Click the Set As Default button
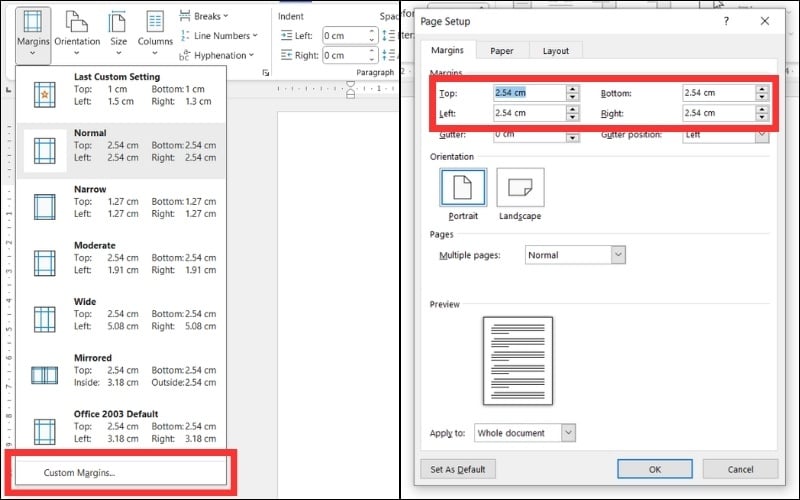The width and height of the screenshot is (800, 500). tap(458, 469)
